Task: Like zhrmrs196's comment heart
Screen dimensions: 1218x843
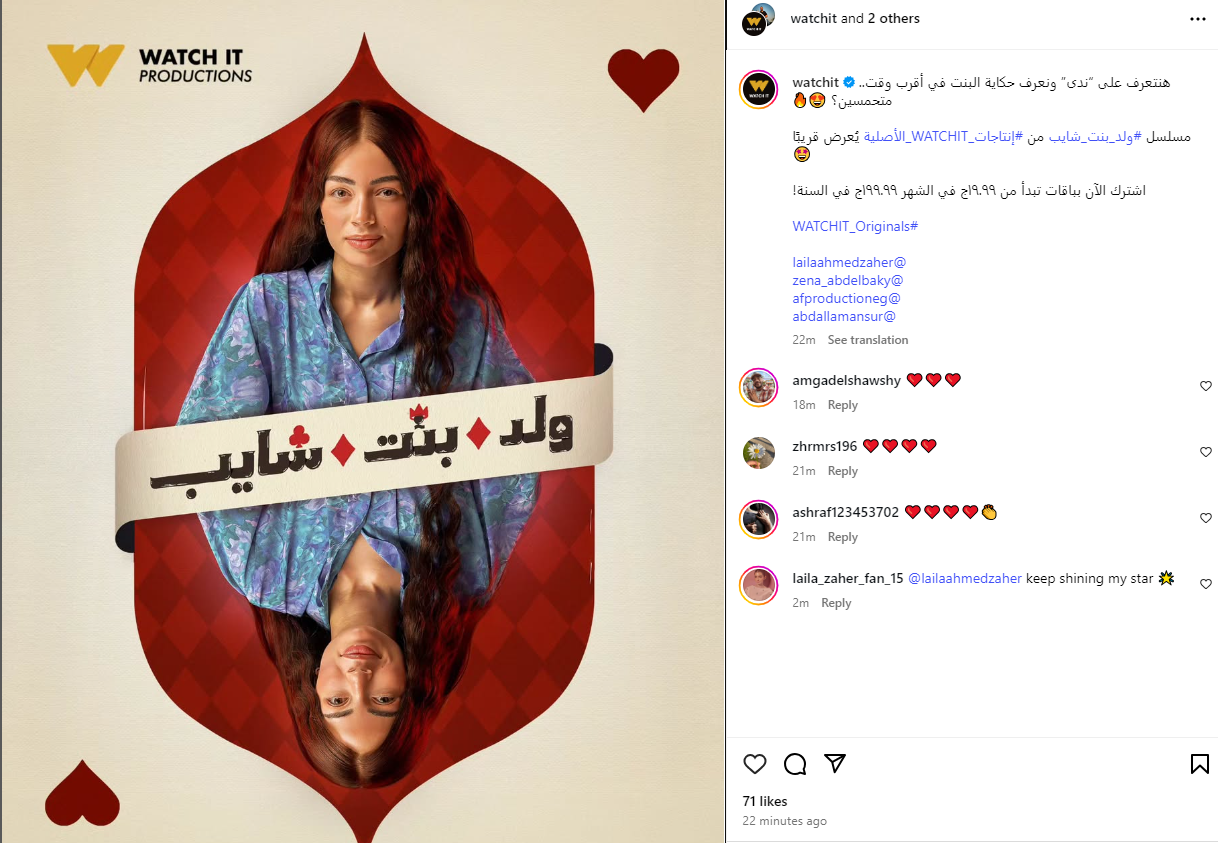Action: [x=1205, y=452]
